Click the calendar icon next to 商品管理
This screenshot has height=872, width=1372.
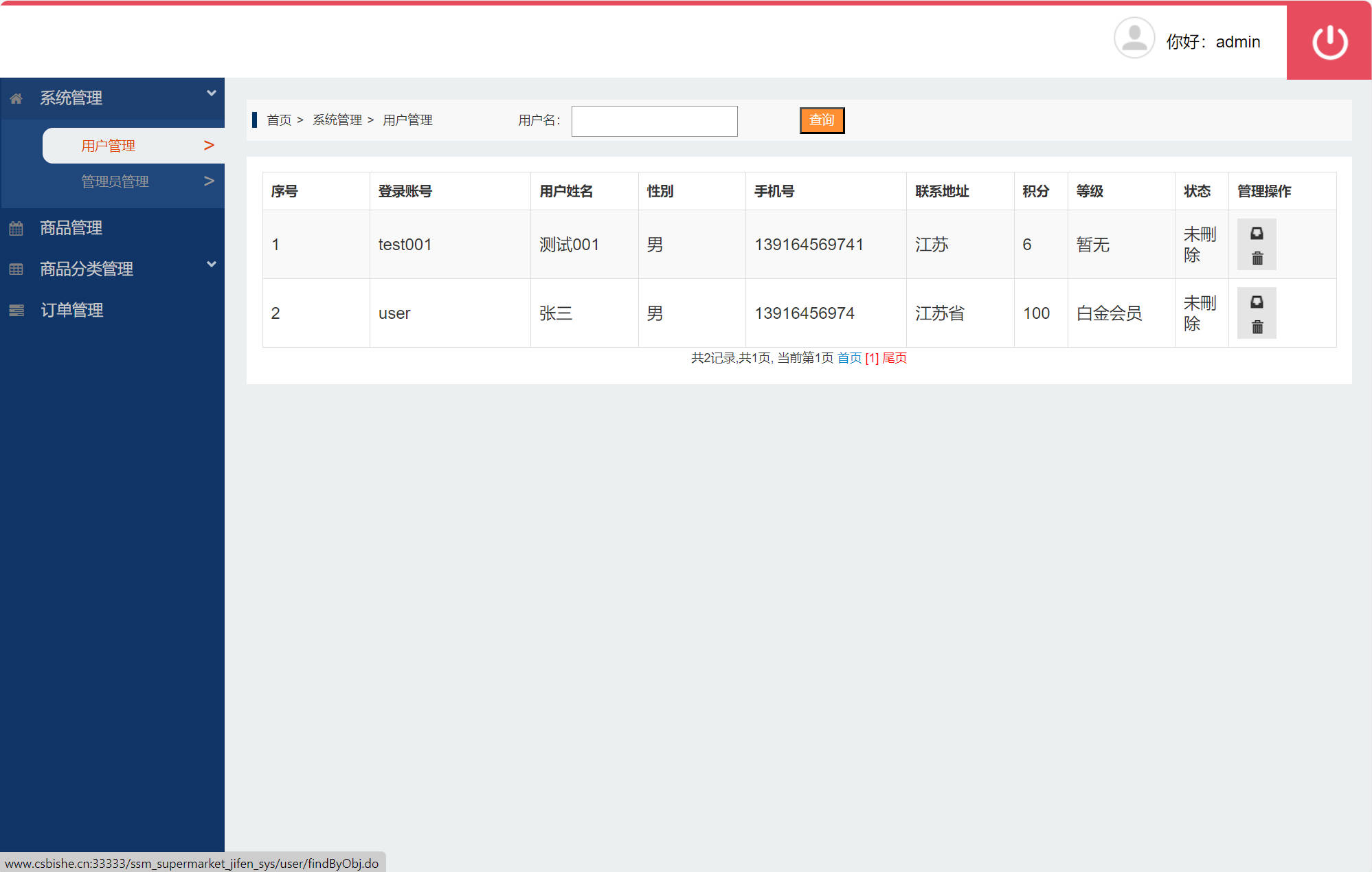click(x=16, y=228)
